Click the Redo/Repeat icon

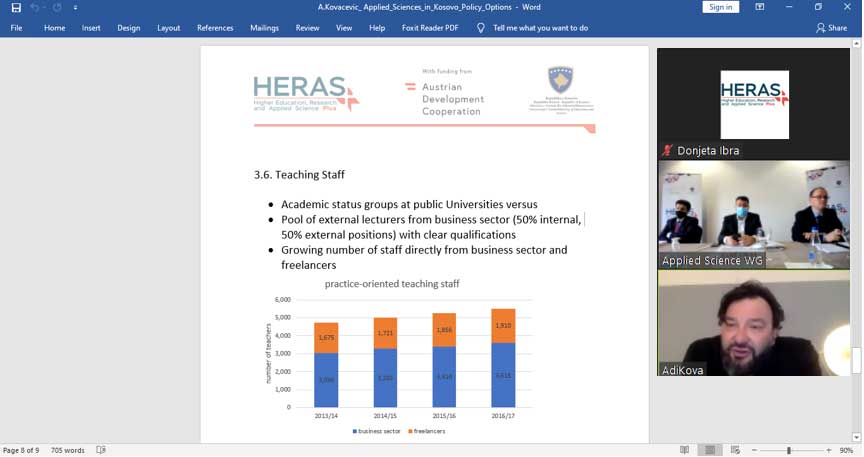[57, 8]
